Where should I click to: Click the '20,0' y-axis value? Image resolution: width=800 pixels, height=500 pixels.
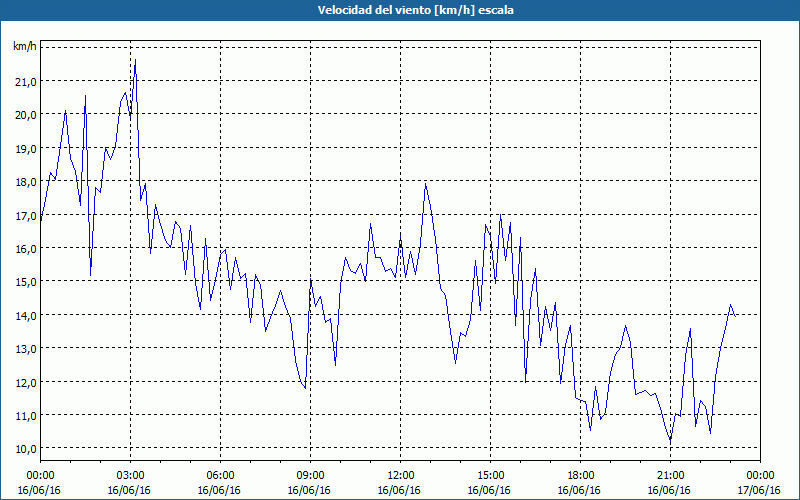(x=27, y=115)
